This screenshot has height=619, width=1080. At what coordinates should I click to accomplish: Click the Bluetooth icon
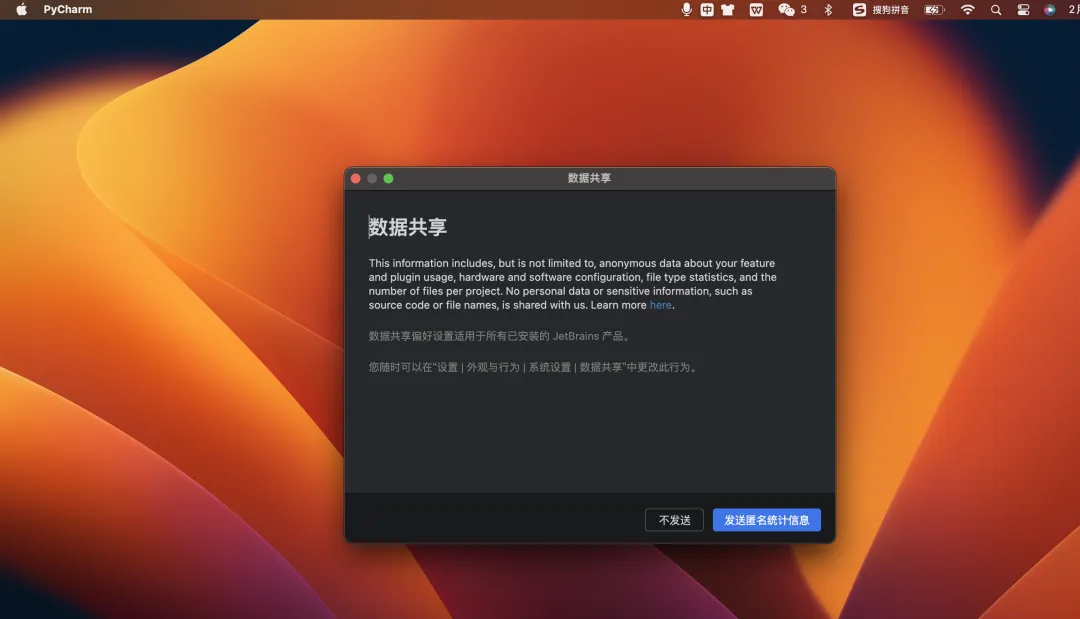(828, 10)
